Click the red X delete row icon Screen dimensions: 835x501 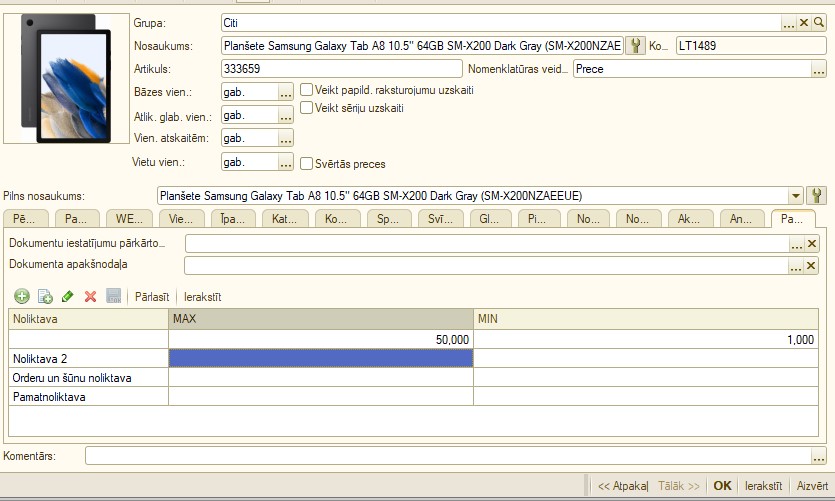pos(91,297)
